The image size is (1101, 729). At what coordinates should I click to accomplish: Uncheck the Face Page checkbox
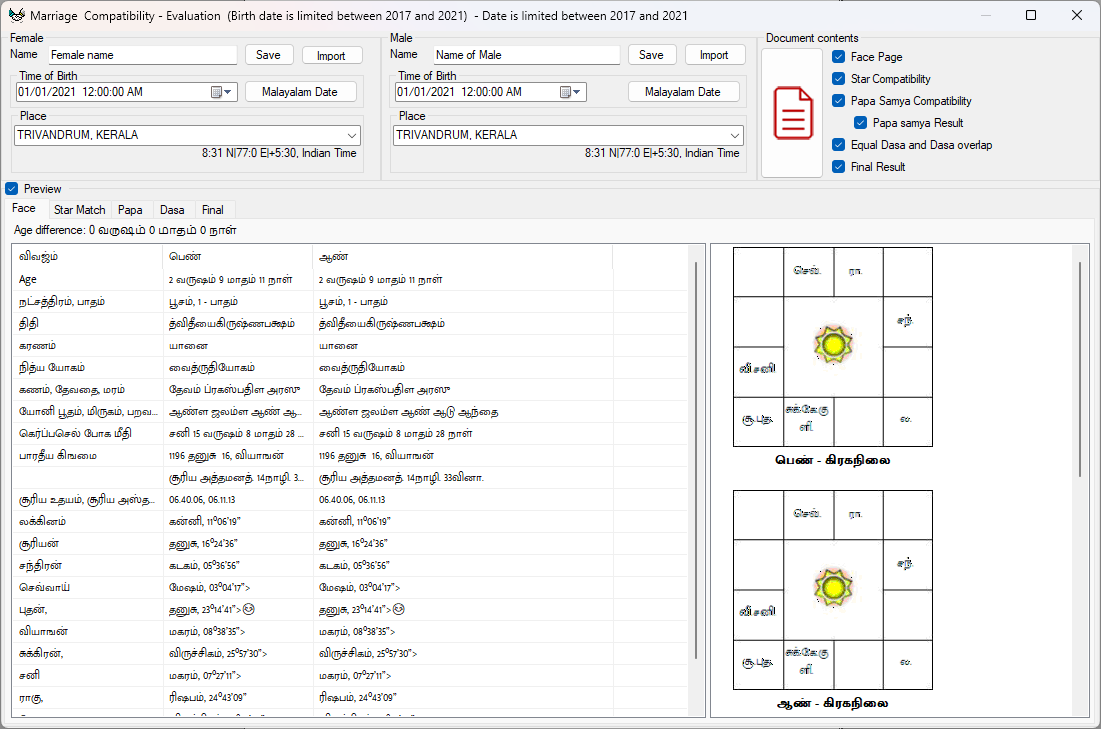point(838,57)
